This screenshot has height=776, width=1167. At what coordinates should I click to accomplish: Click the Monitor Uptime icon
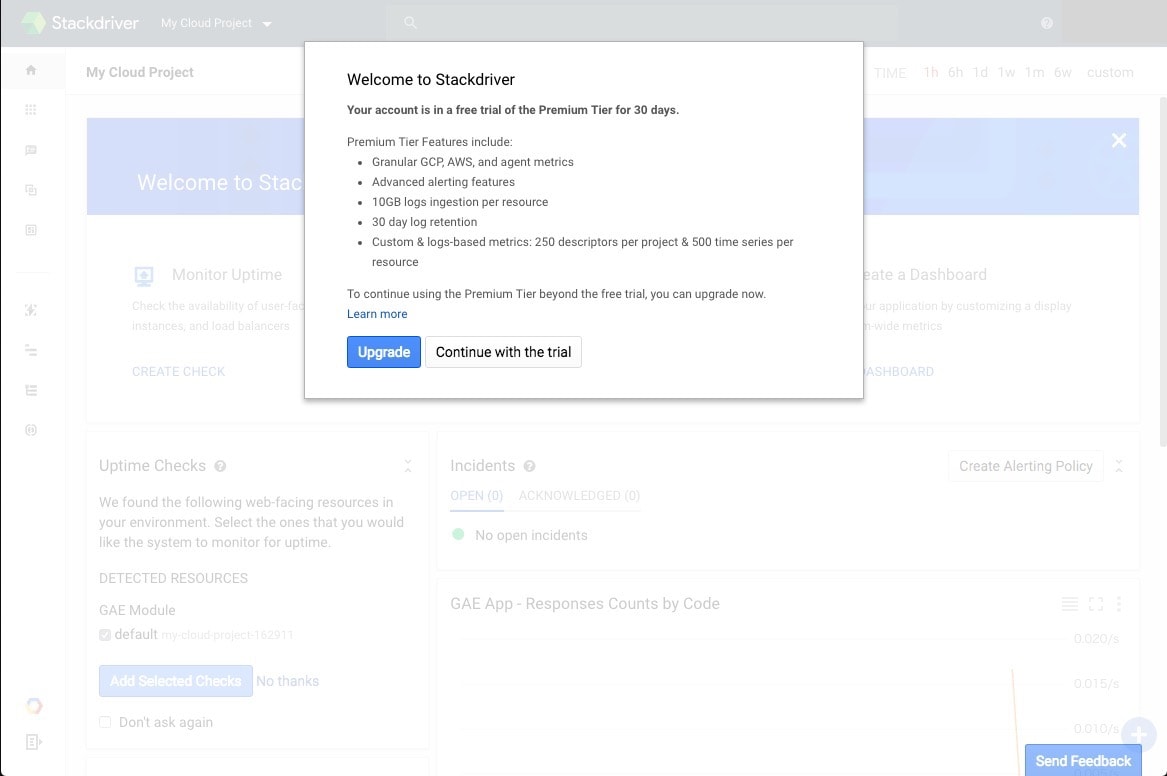pos(144,276)
